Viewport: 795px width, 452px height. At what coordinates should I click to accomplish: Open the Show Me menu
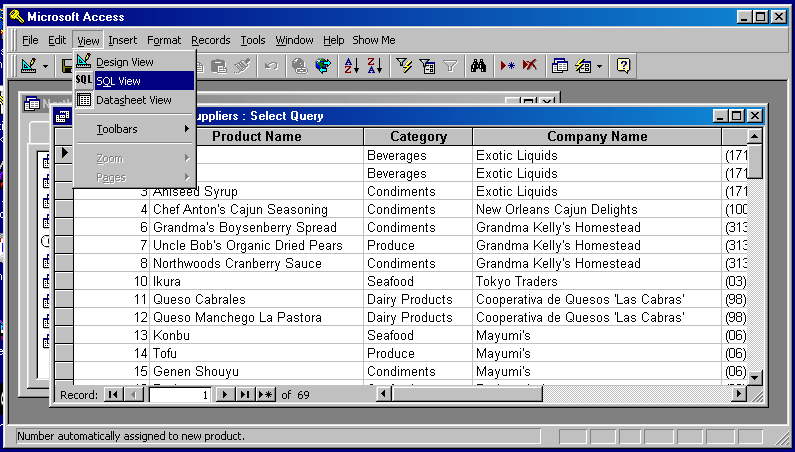[x=374, y=40]
